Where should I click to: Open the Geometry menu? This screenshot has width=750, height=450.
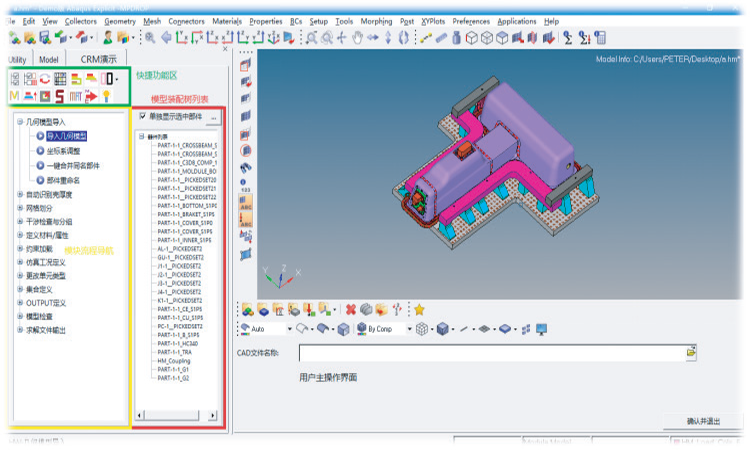click(x=119, y=20)
